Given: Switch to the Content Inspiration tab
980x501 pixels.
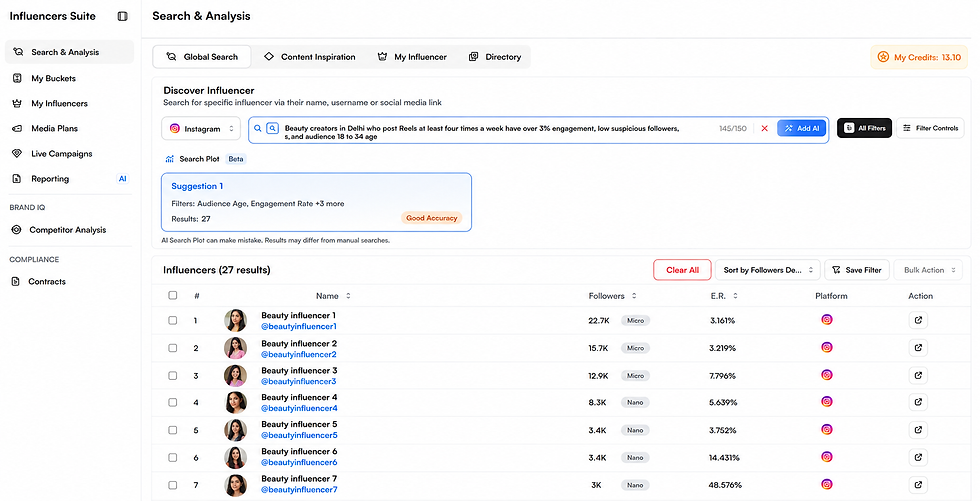Looking at the screenshot, I should (x=309, y=57).
